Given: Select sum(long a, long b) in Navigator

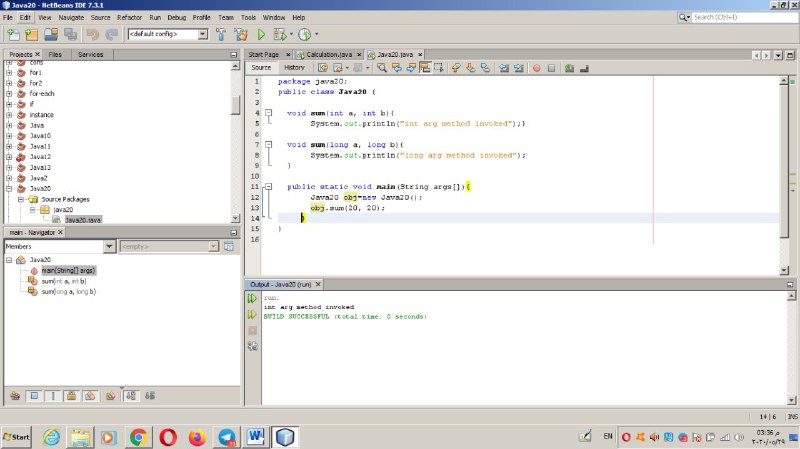Looking at the screenshot, I should [x=68, y=292].
